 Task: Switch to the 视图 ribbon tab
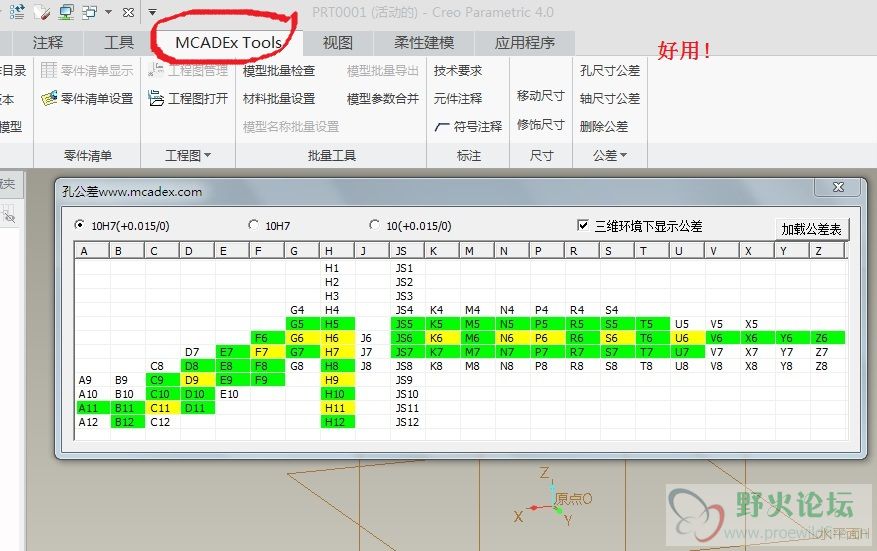337,43
